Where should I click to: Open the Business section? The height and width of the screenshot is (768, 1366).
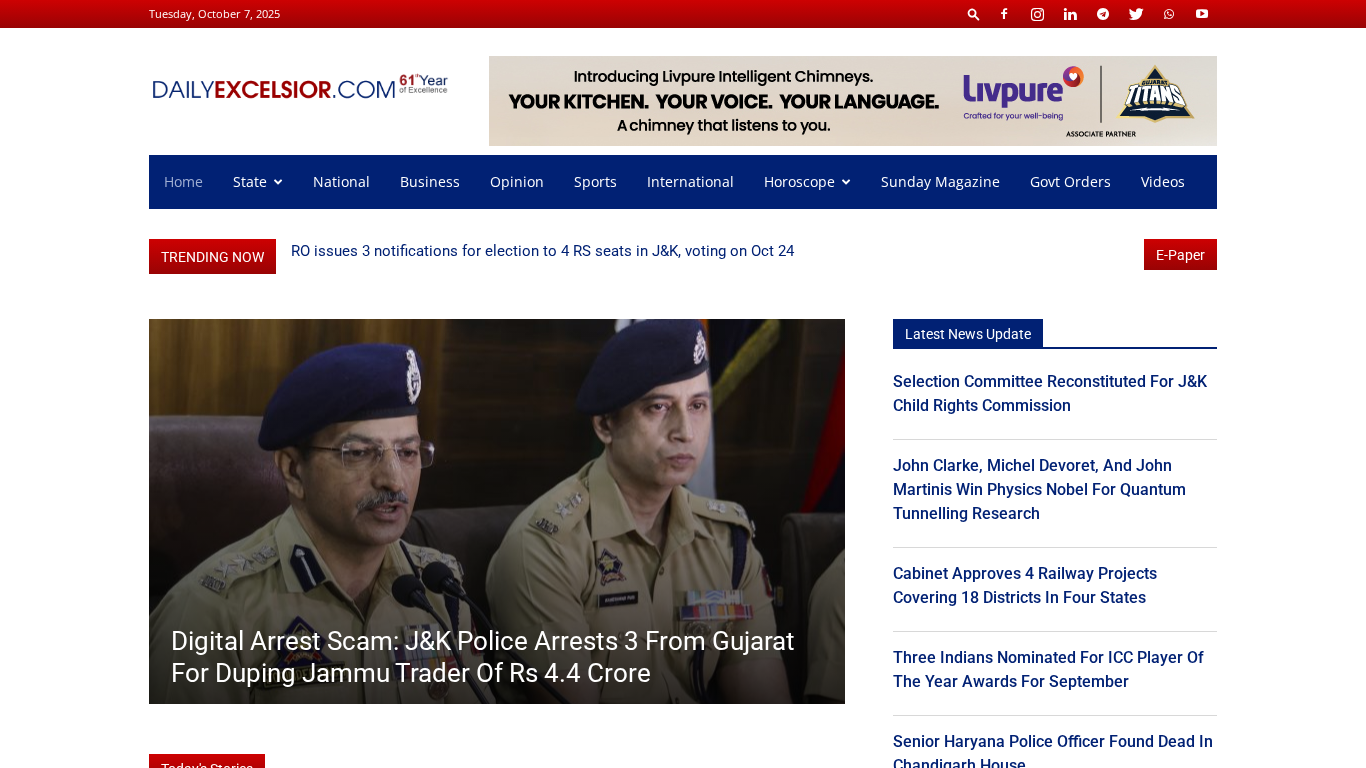(x=430, y=182)
